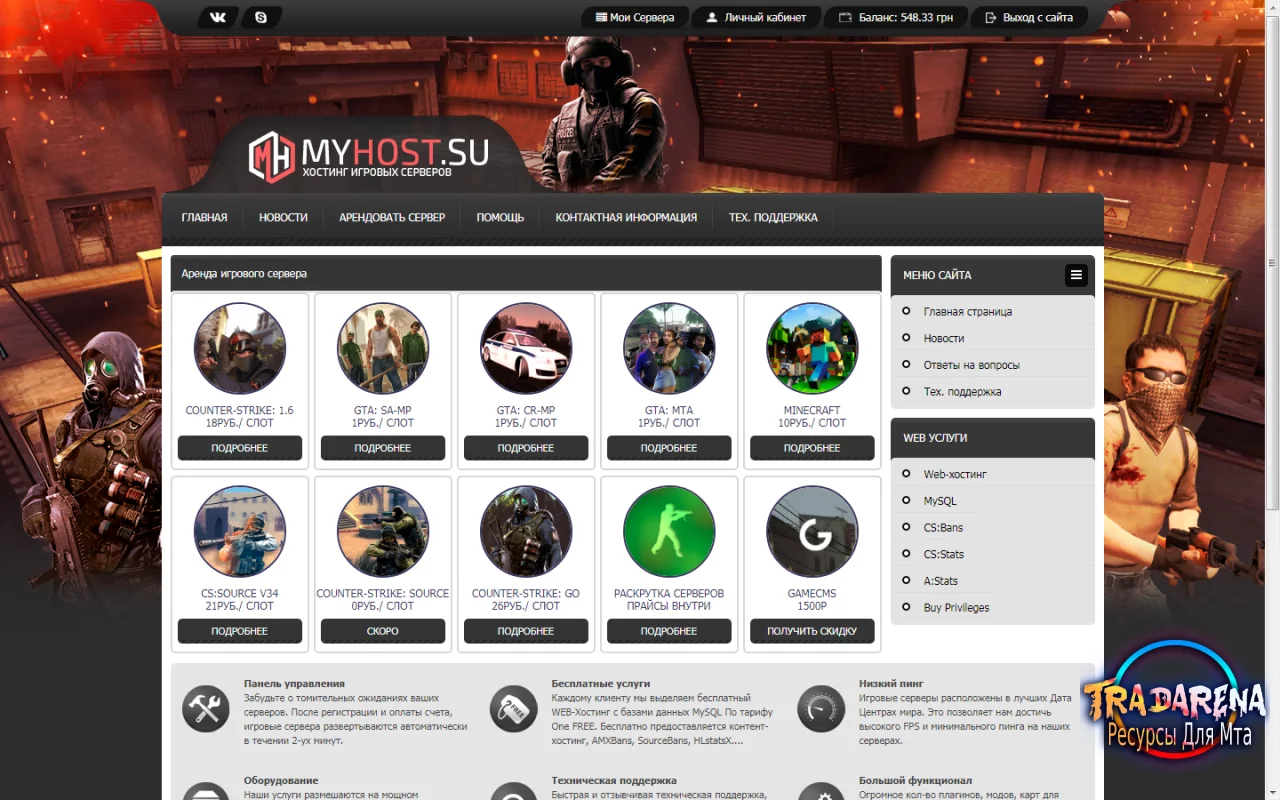This screenshot has width=1280, height=800.
Task: Click ПОДРОБНЕЕ under Minecraft
Action: point(812,448)
